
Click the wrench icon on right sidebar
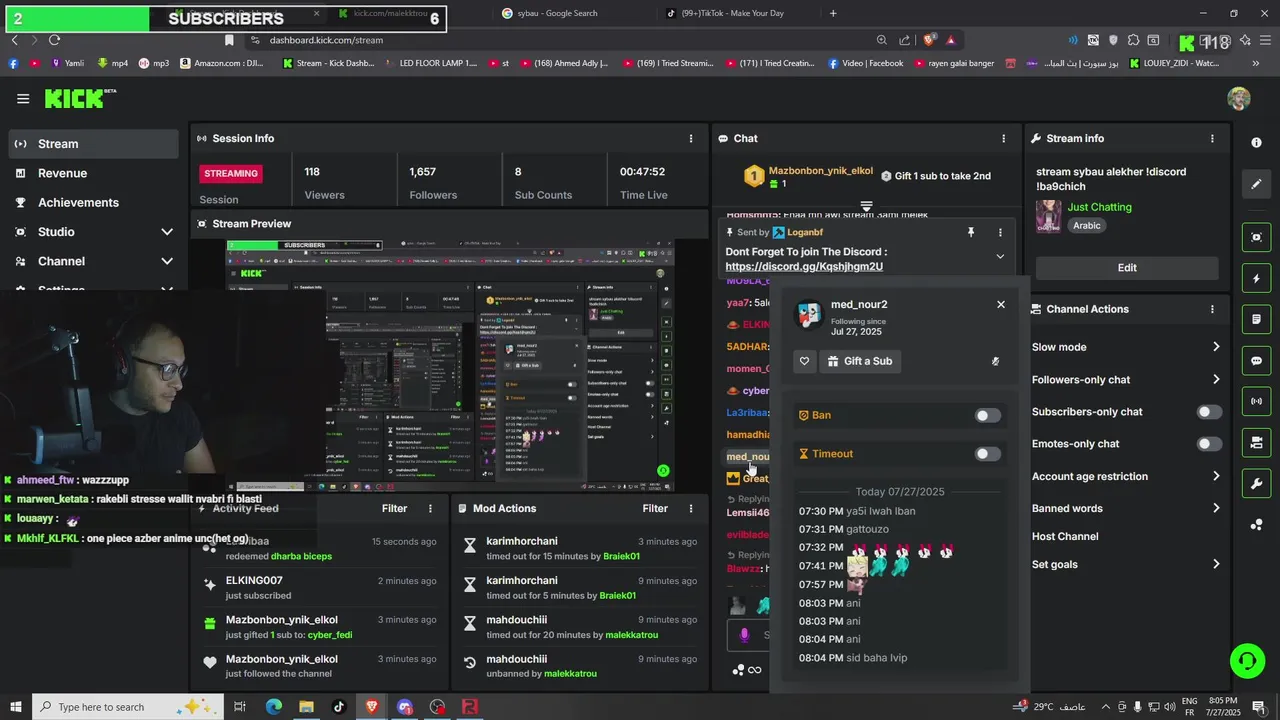pos(1256,484)
